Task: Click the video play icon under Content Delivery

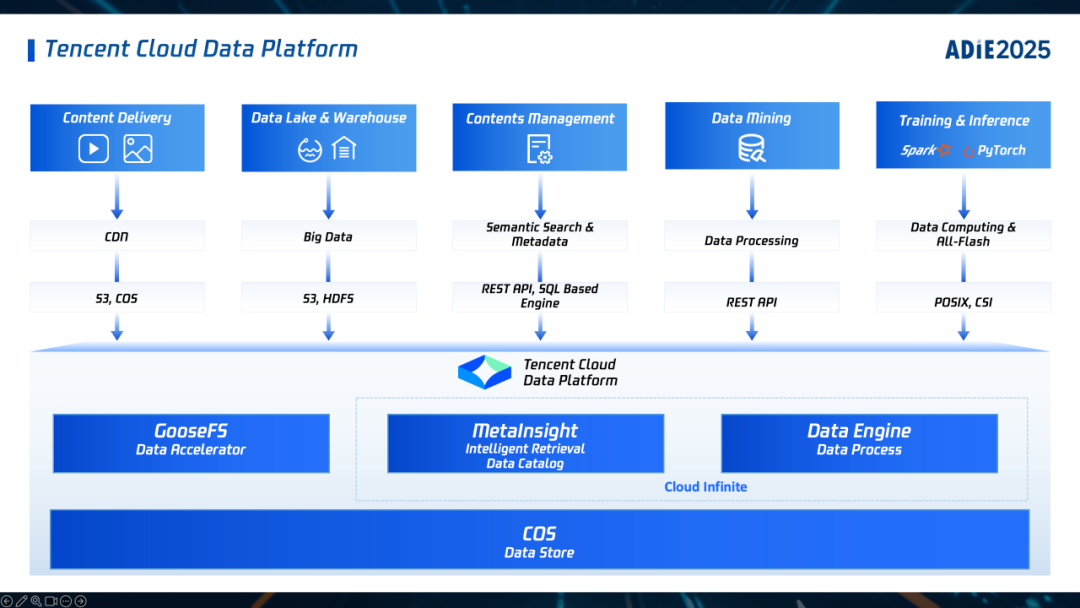Action: 93,149
